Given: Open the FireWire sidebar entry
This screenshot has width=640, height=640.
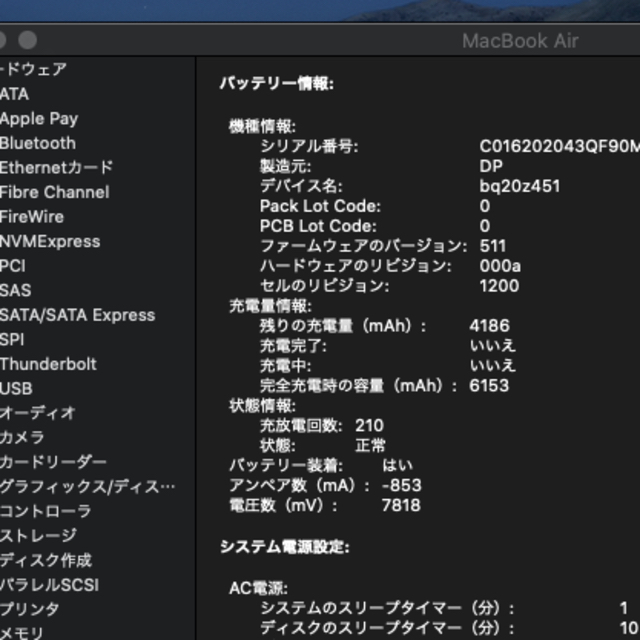Looking at the screenshot, I should (x=32, y=217).
